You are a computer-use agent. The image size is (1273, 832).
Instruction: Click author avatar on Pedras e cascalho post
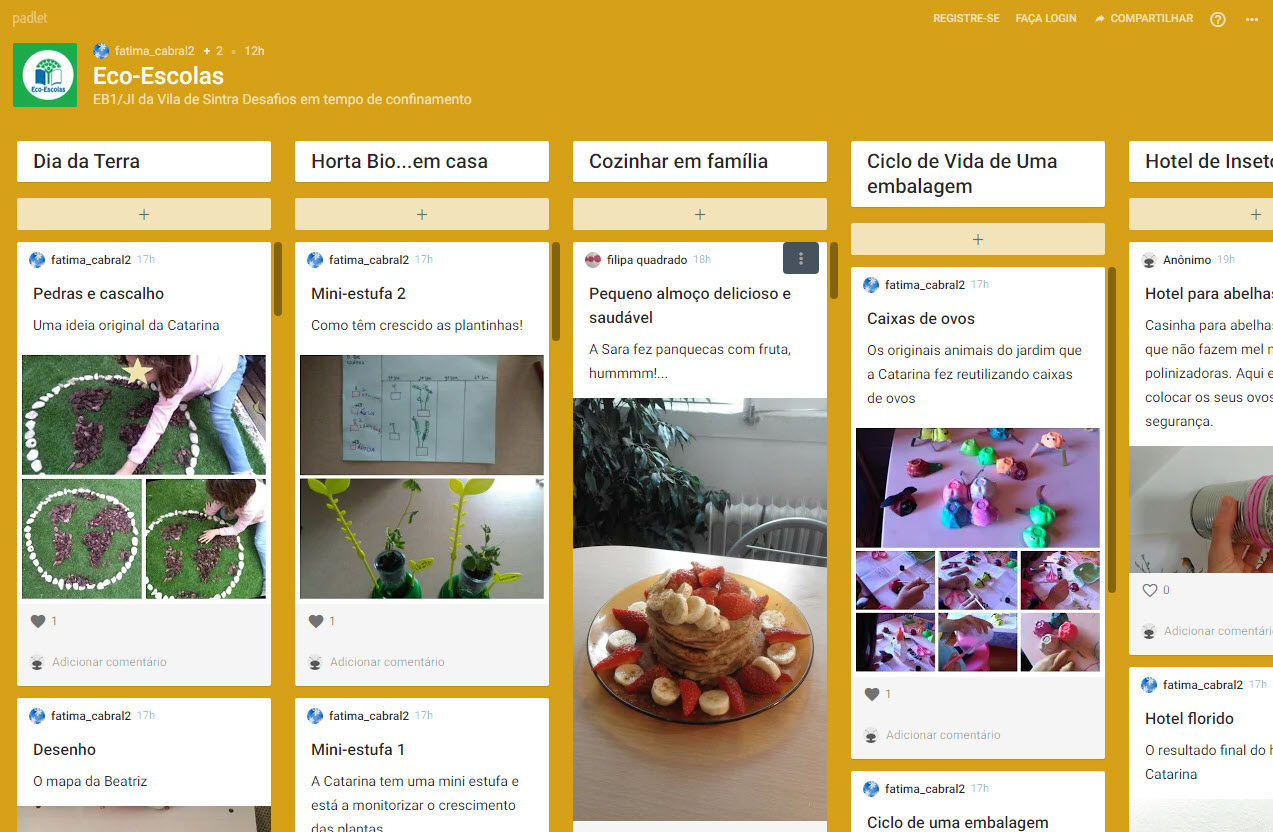37,260
